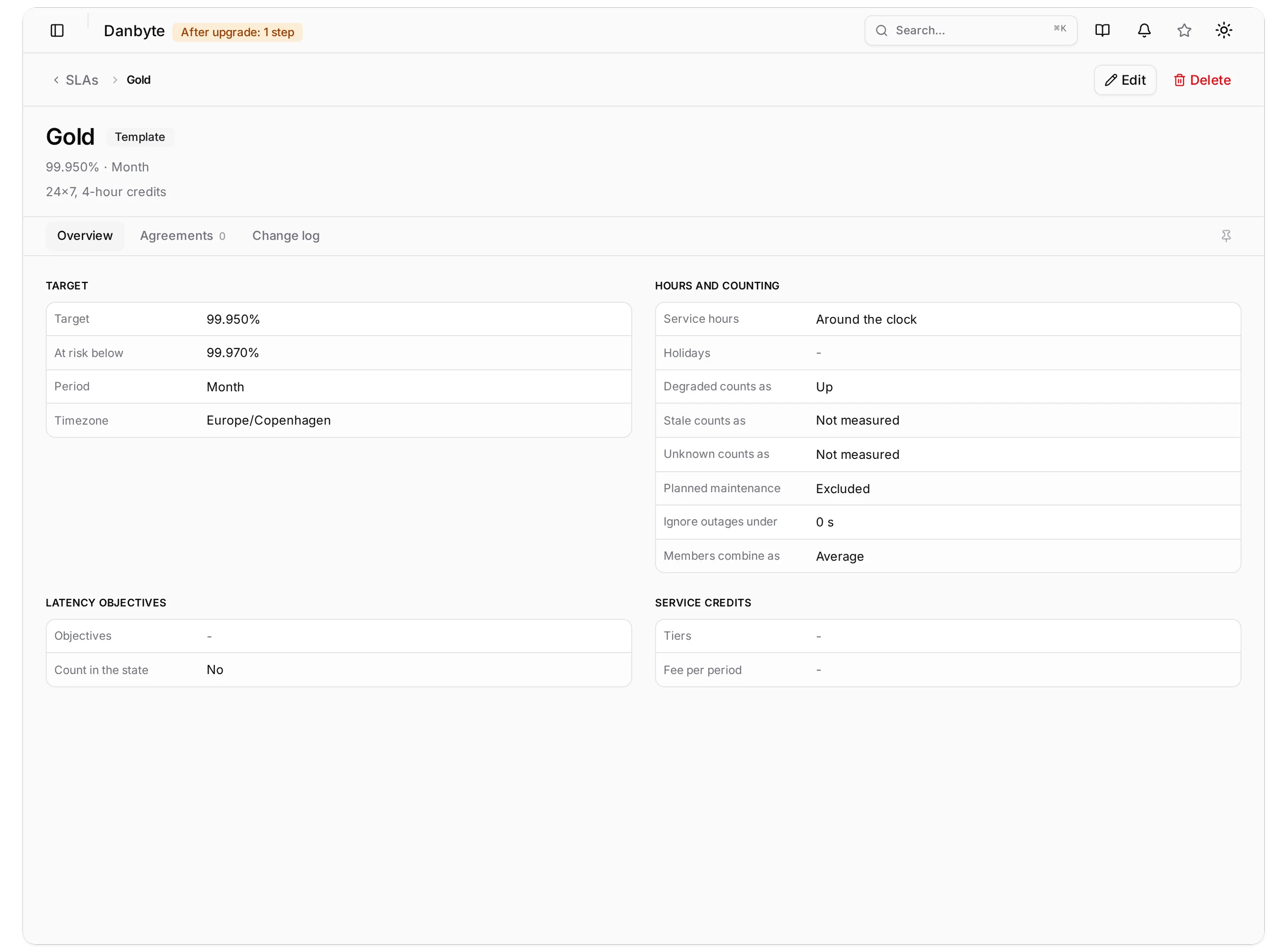Open notifications bell icon

coord(1144,30)
